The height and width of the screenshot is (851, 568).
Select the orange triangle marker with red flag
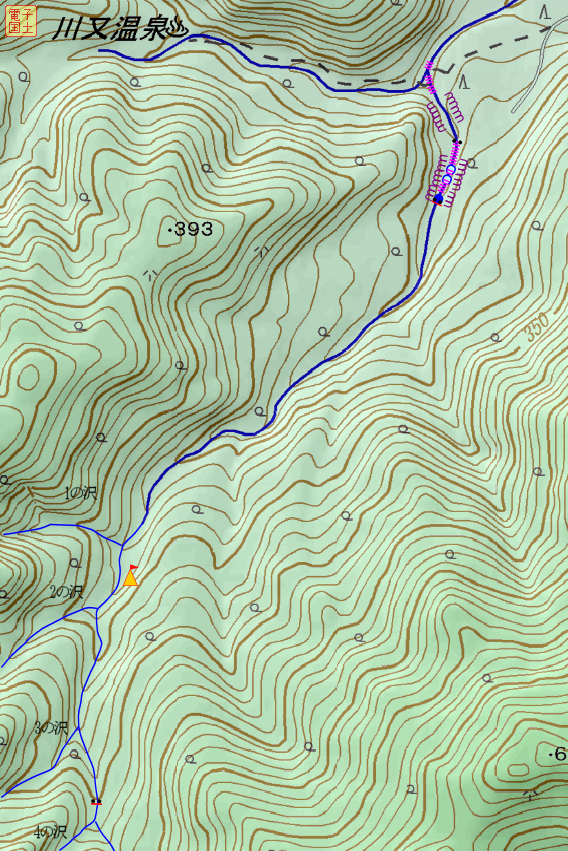[131, 576]
